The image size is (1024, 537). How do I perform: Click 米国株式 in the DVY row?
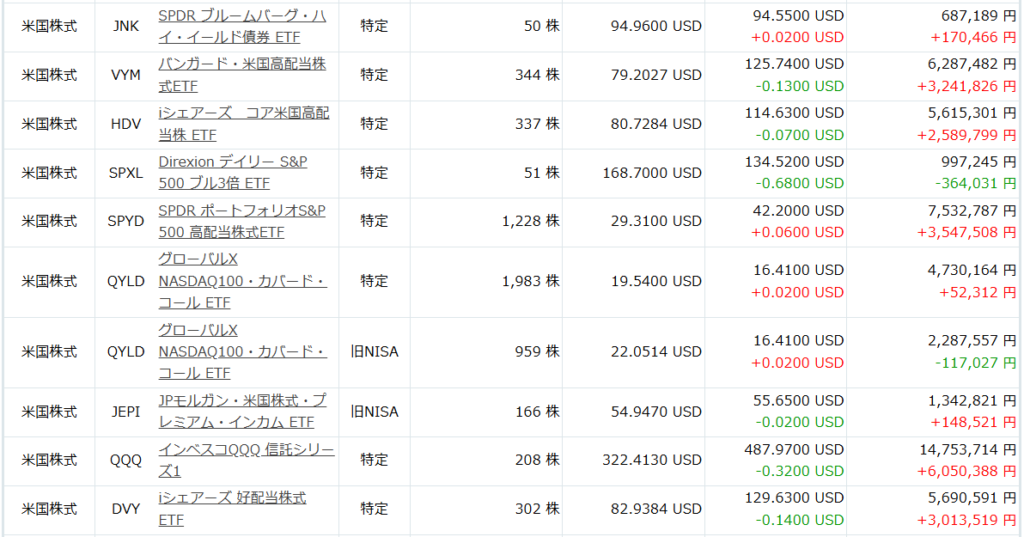(49, 509)
